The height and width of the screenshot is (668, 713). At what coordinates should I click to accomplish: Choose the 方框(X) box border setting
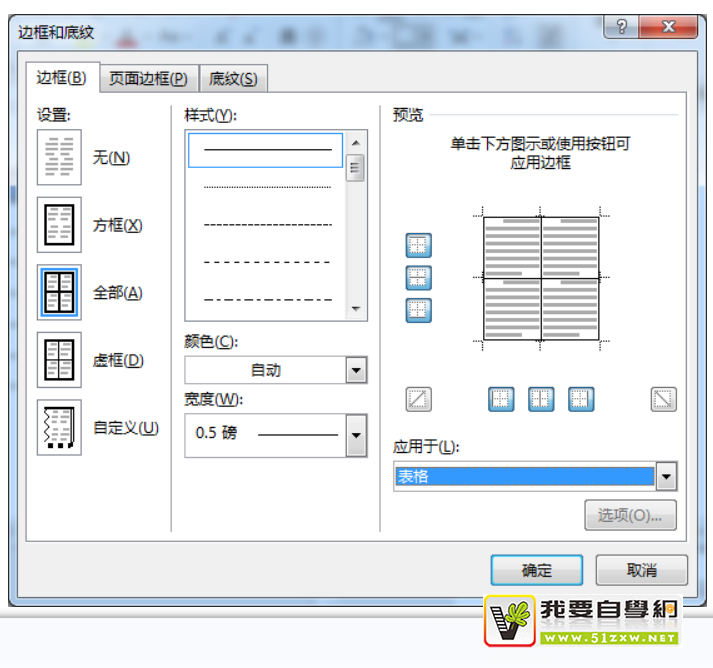tap(59, 225)
